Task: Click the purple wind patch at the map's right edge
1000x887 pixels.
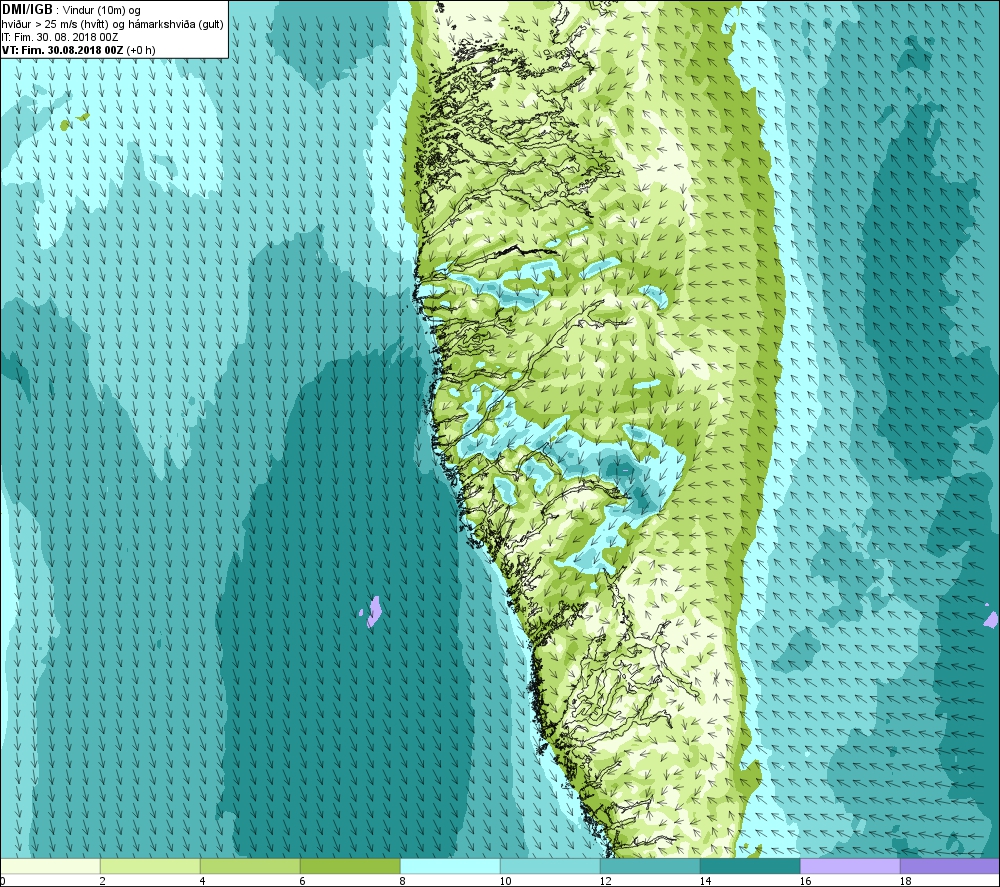Action: (x=992, y=619)
